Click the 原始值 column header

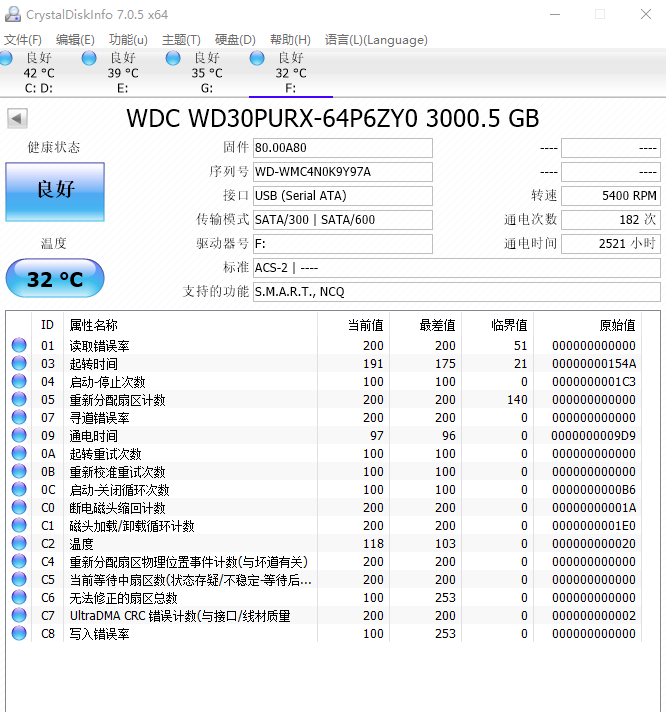pos(616,325)
